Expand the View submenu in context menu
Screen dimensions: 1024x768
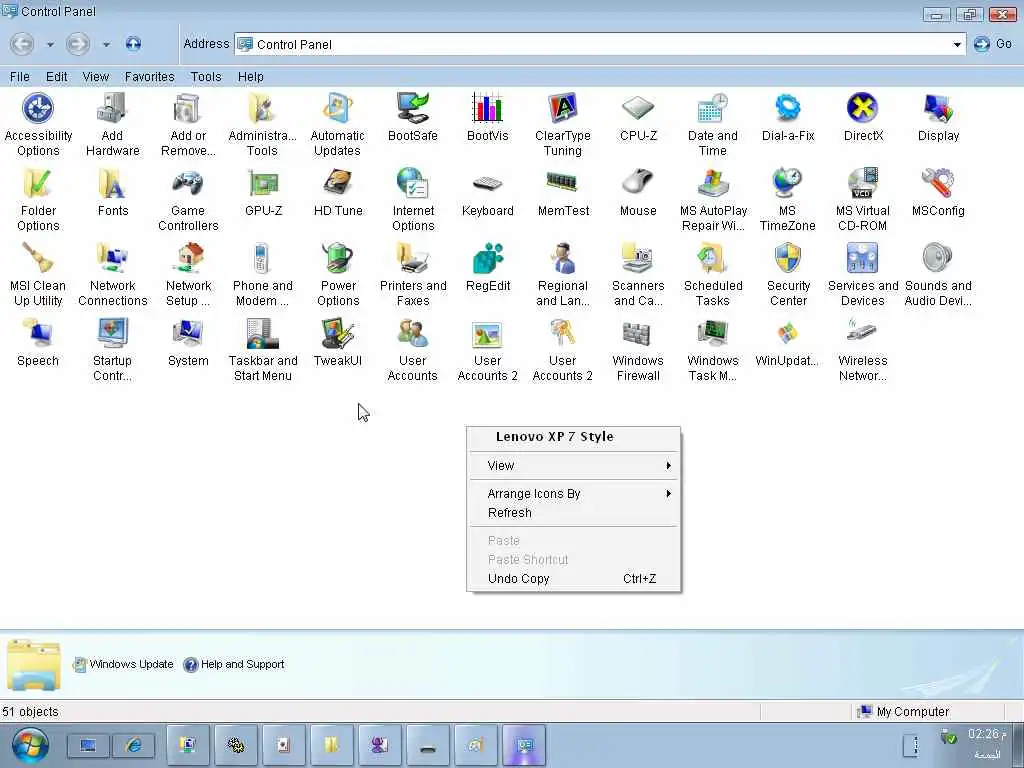[x=574, y=466]
